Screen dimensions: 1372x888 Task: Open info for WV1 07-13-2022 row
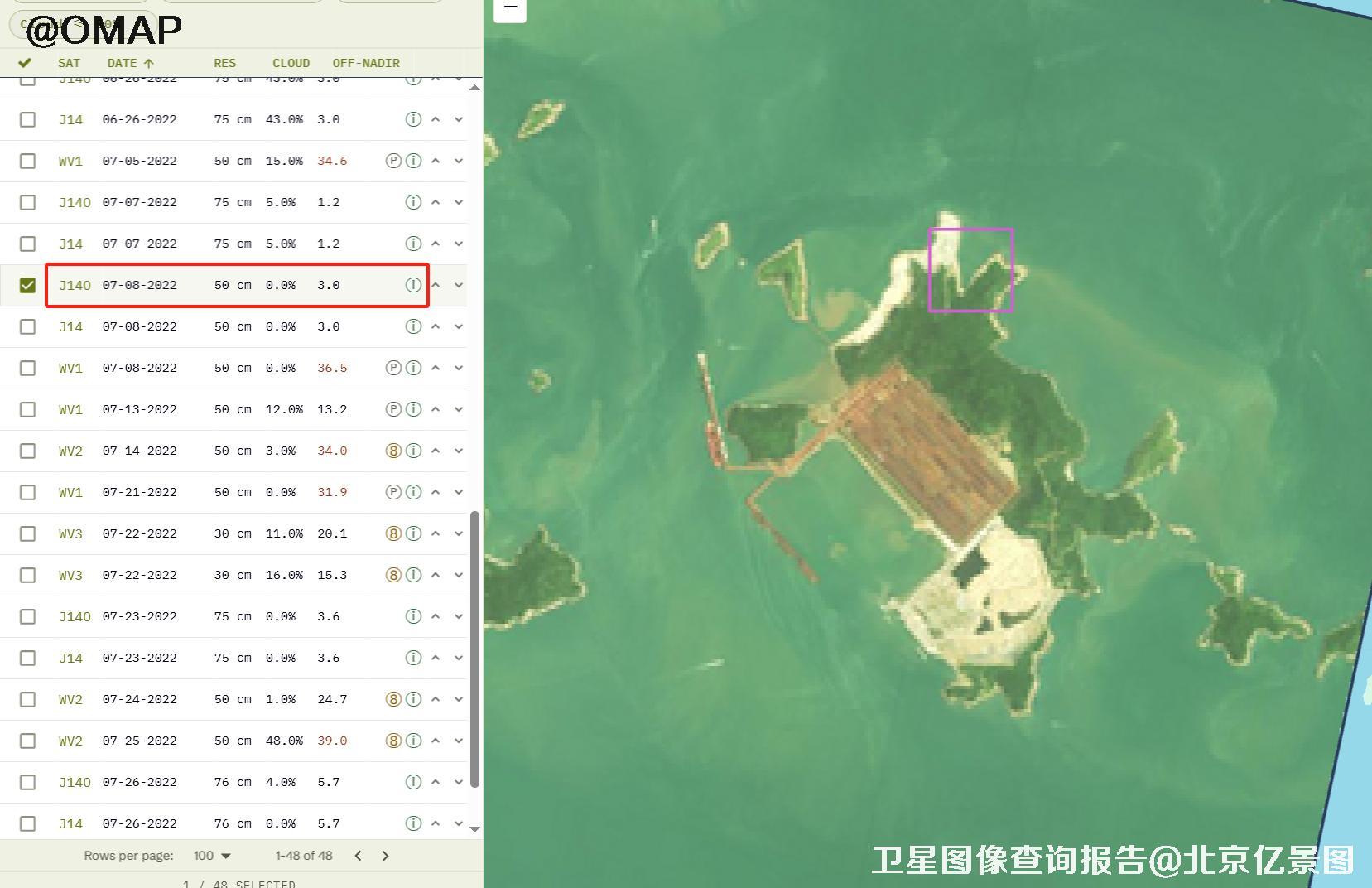(413, 409)
